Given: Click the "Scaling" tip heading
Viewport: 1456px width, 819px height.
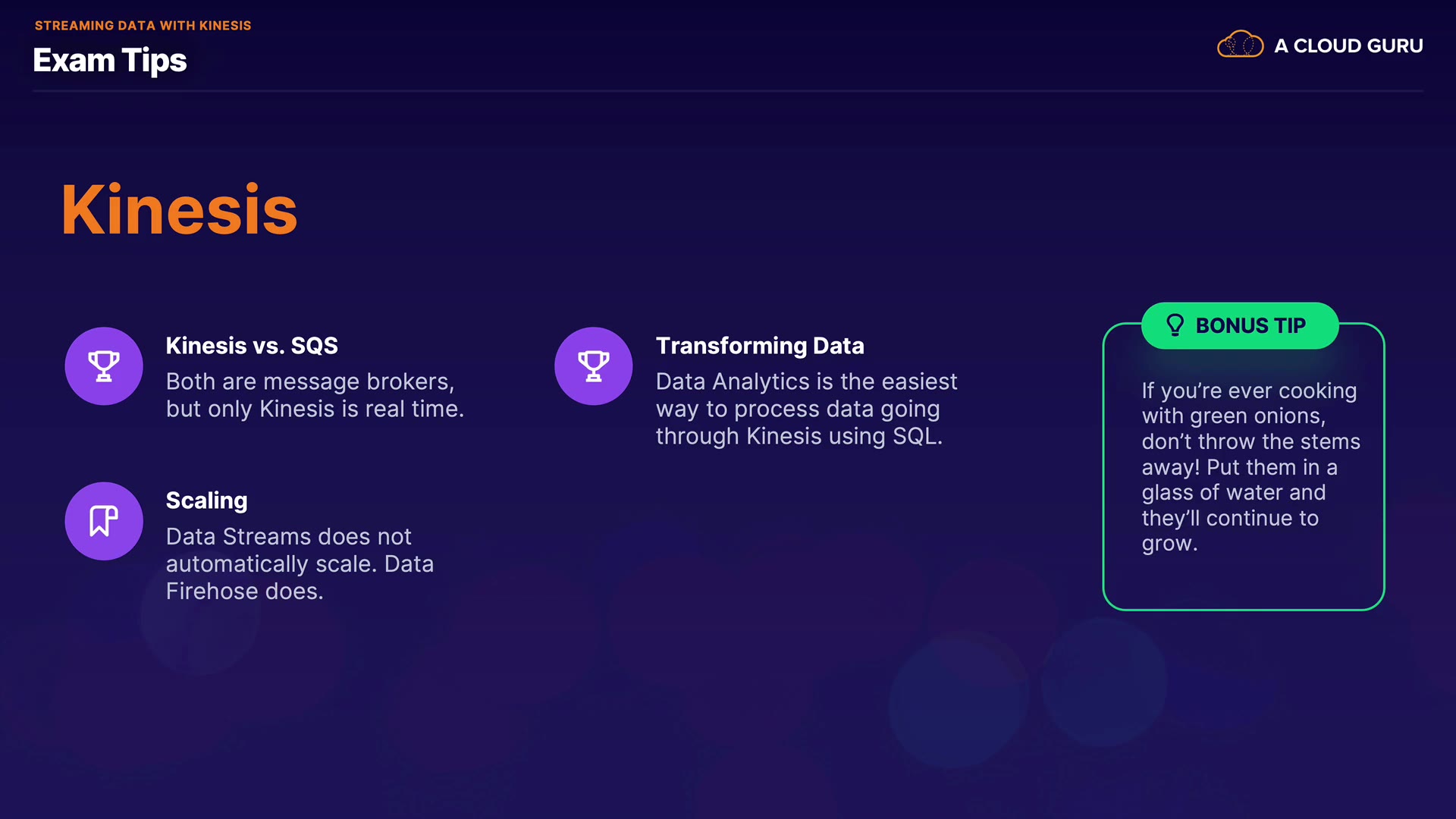Looking at the screenshot, I should coord(206,500).
